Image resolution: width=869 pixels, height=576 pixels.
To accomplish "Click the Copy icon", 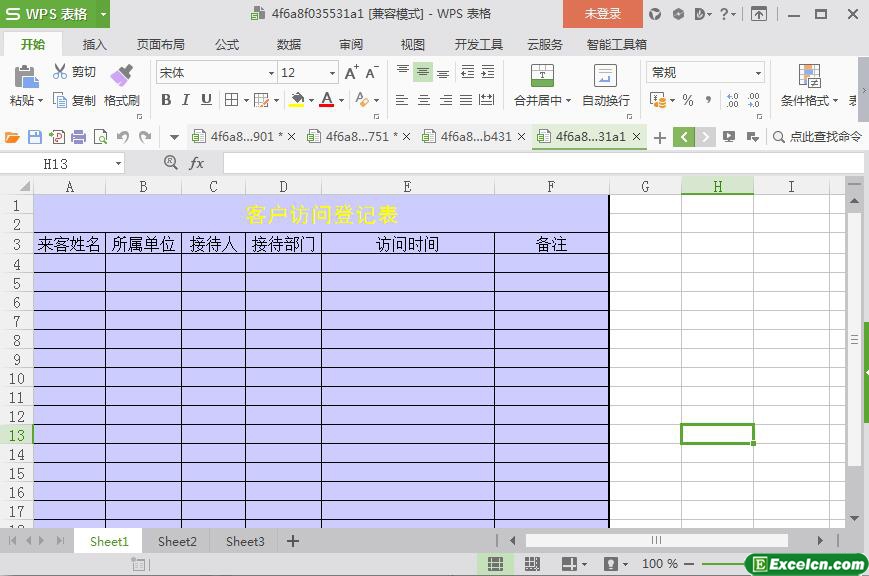I will [x=60, y=100].
